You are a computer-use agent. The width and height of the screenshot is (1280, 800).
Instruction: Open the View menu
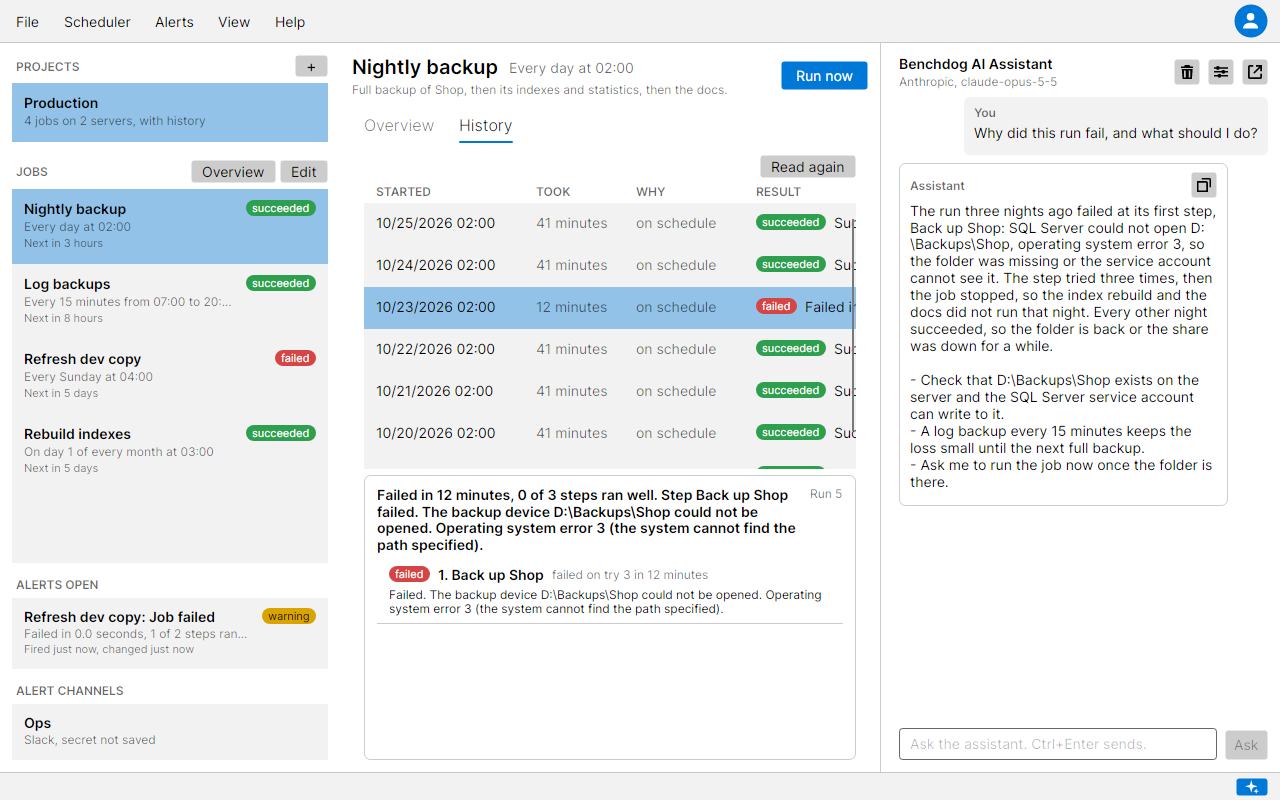click(x=234, y=22)
